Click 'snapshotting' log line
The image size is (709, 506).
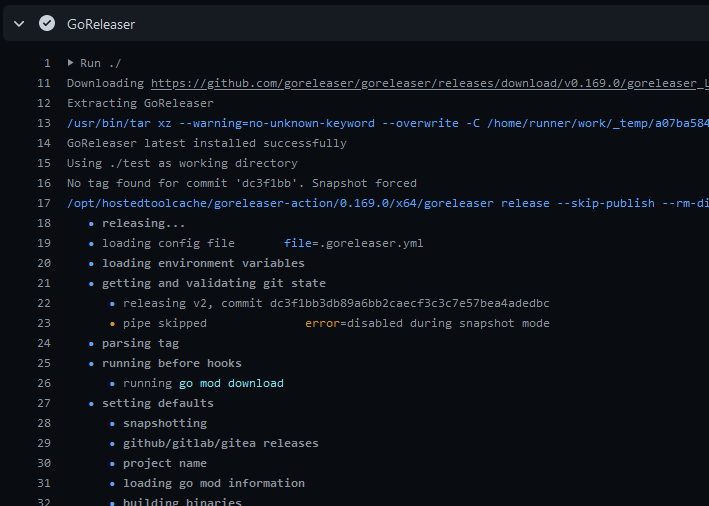tap(165, 423)
